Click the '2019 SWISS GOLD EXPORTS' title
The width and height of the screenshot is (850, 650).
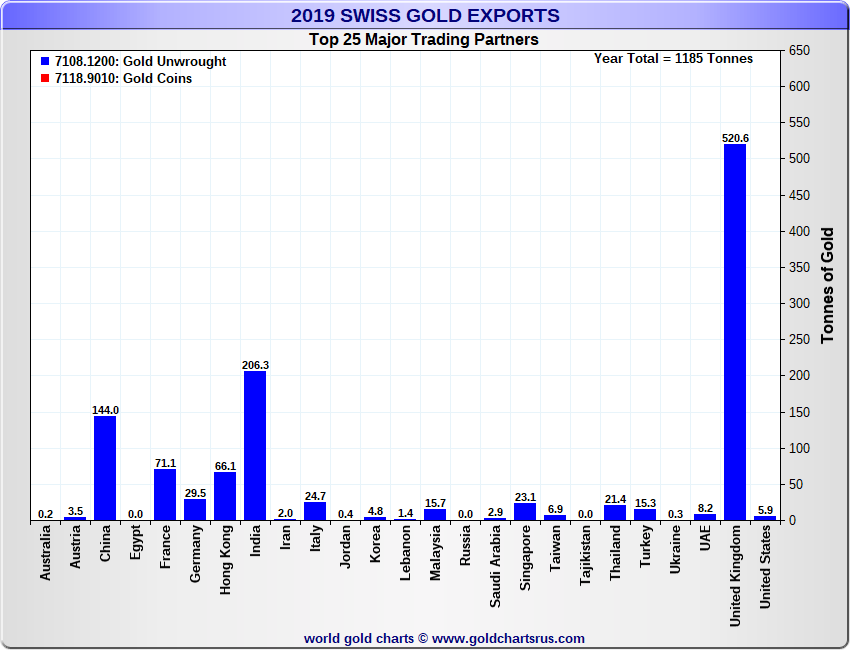[x=425, y=15]
